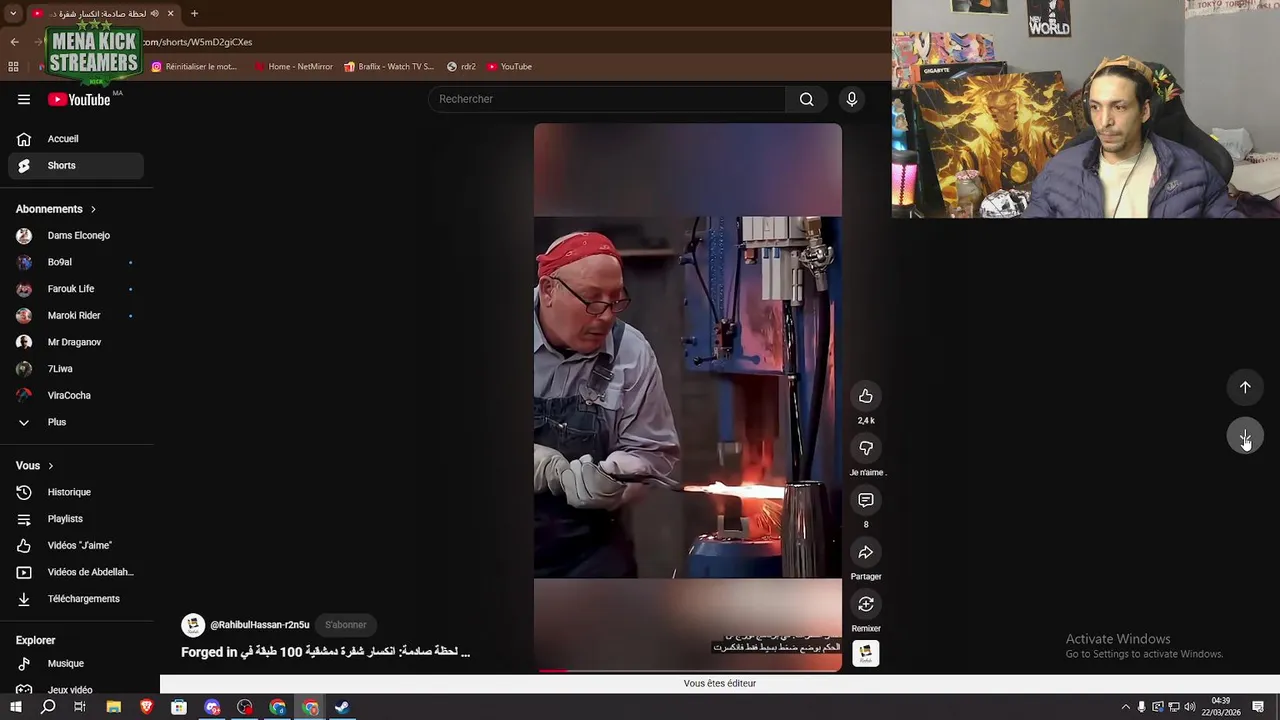Open Braflix - Watch TV bookmark
The height and width of the screenshot is (720, 1280).
389,67
